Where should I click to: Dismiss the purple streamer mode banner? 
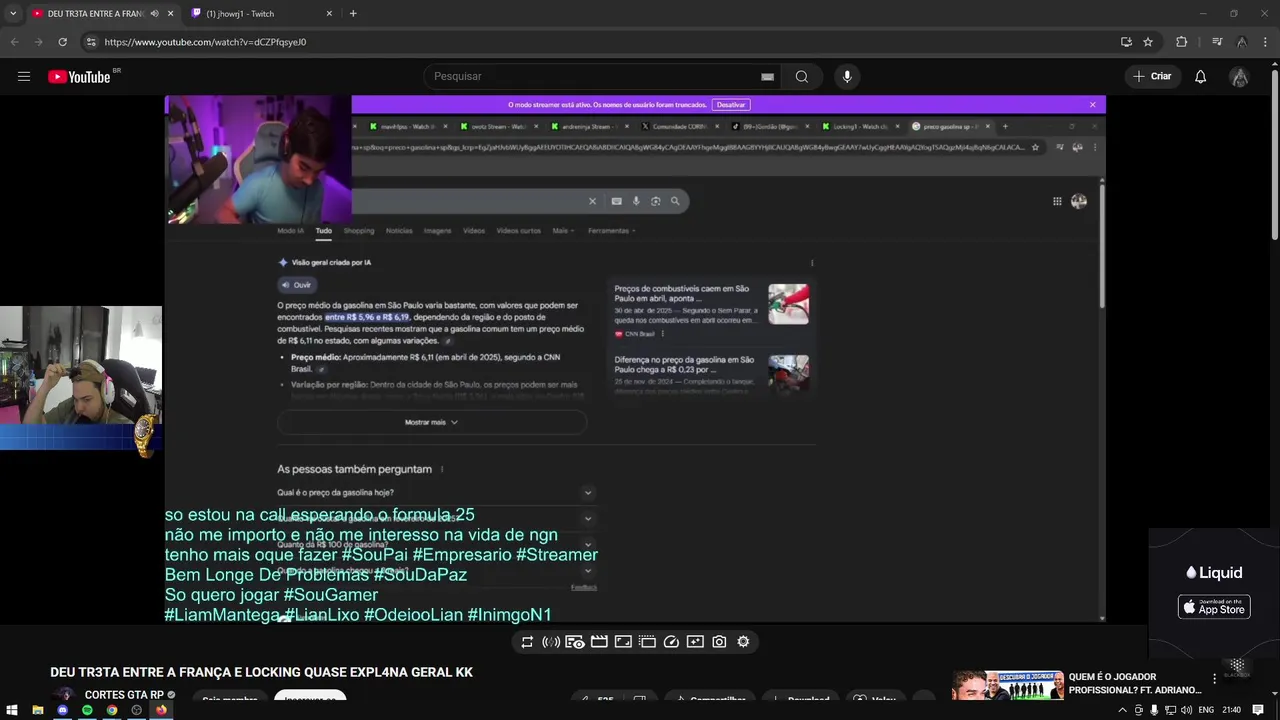click(x=1092, y=104)
